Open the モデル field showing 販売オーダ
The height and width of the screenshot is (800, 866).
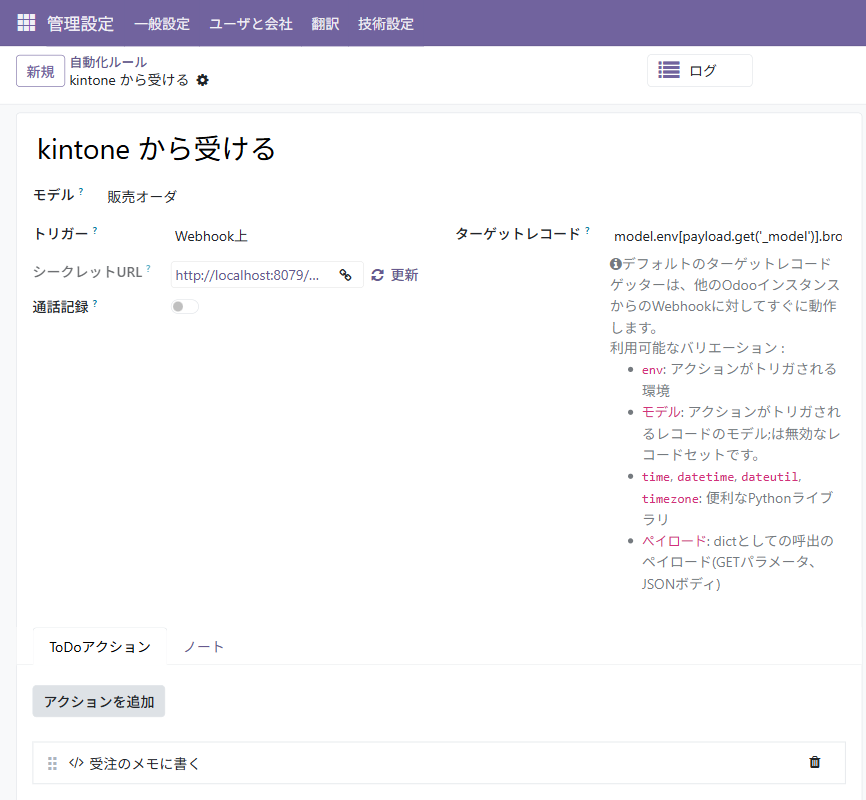(x=142, y=197)
